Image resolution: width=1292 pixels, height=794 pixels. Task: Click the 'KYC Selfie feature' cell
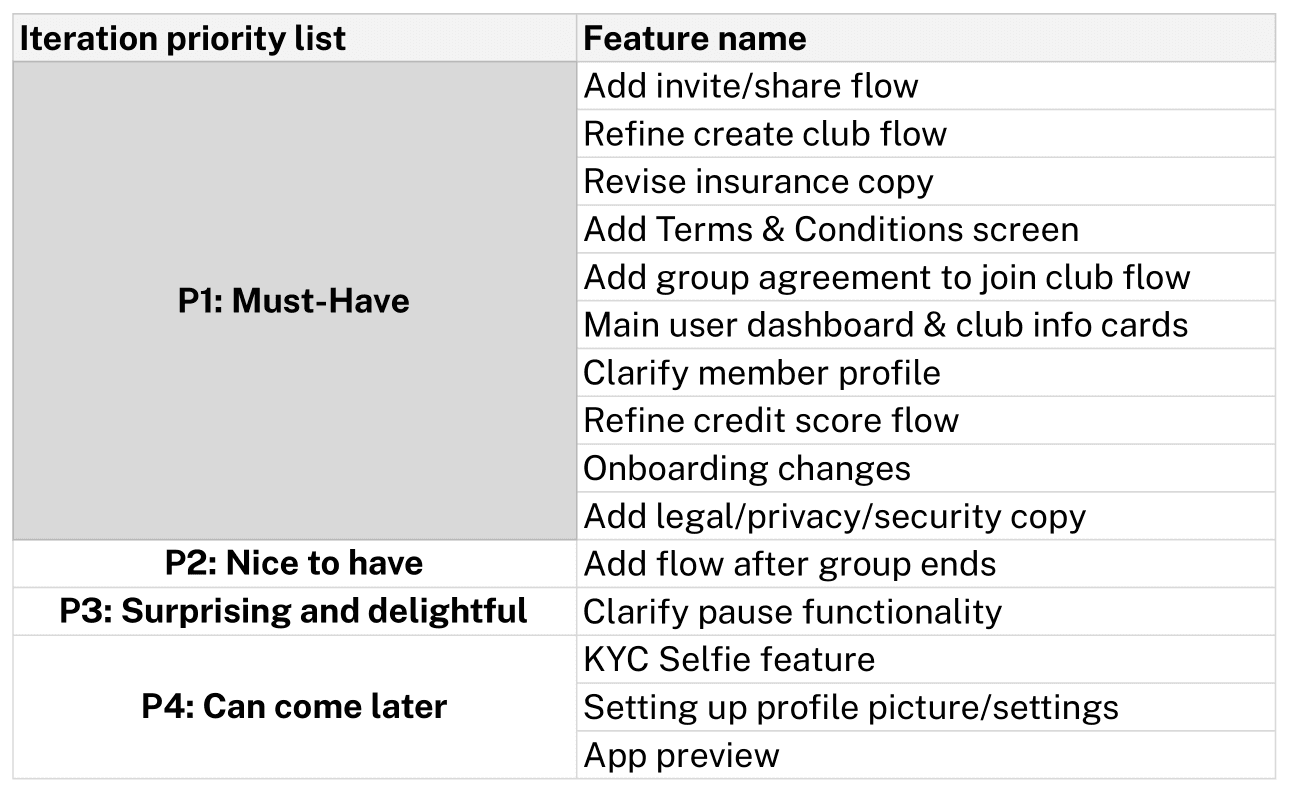[x=926, y=659]
